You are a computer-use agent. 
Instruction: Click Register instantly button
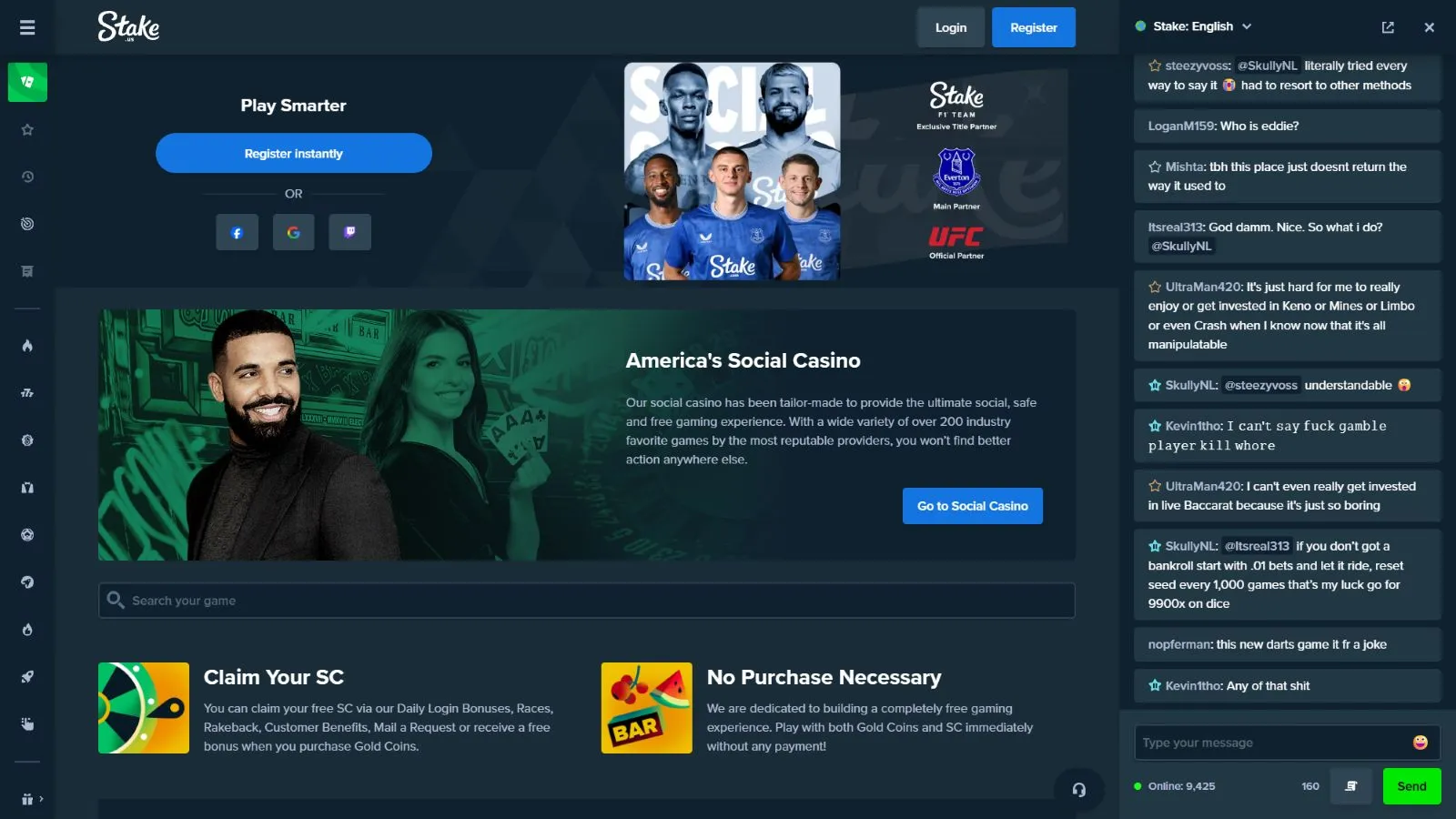pyautogui.click(x=294, y=153)
